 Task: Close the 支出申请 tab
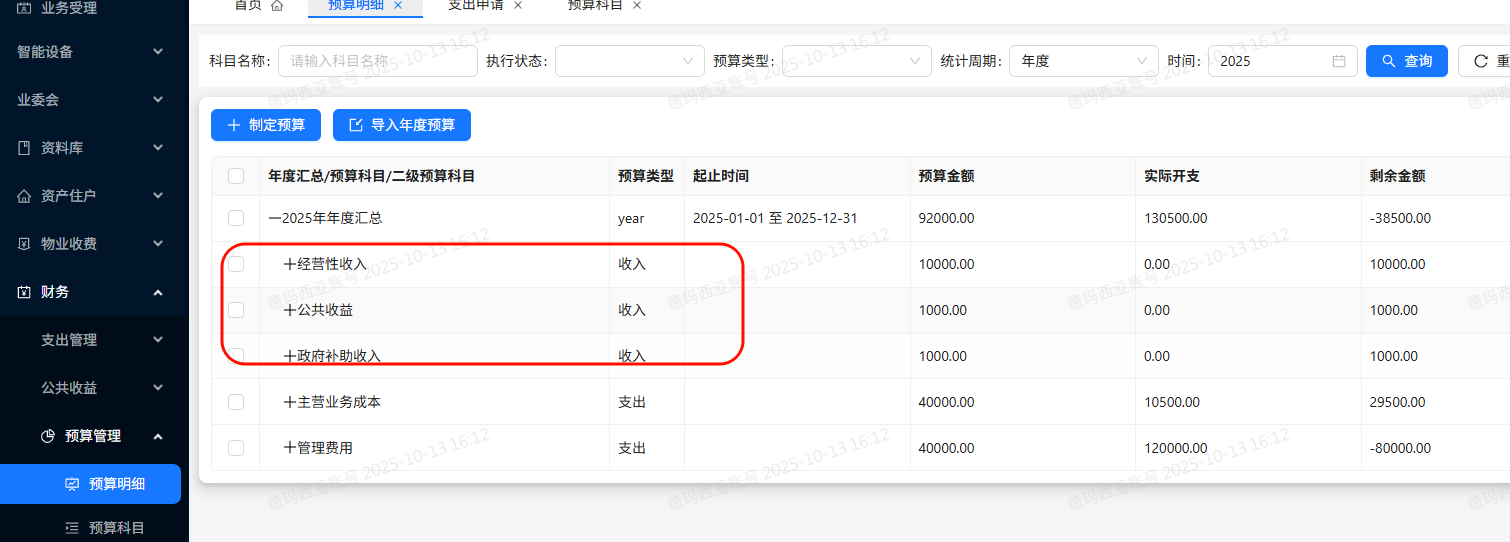point(517,5)
